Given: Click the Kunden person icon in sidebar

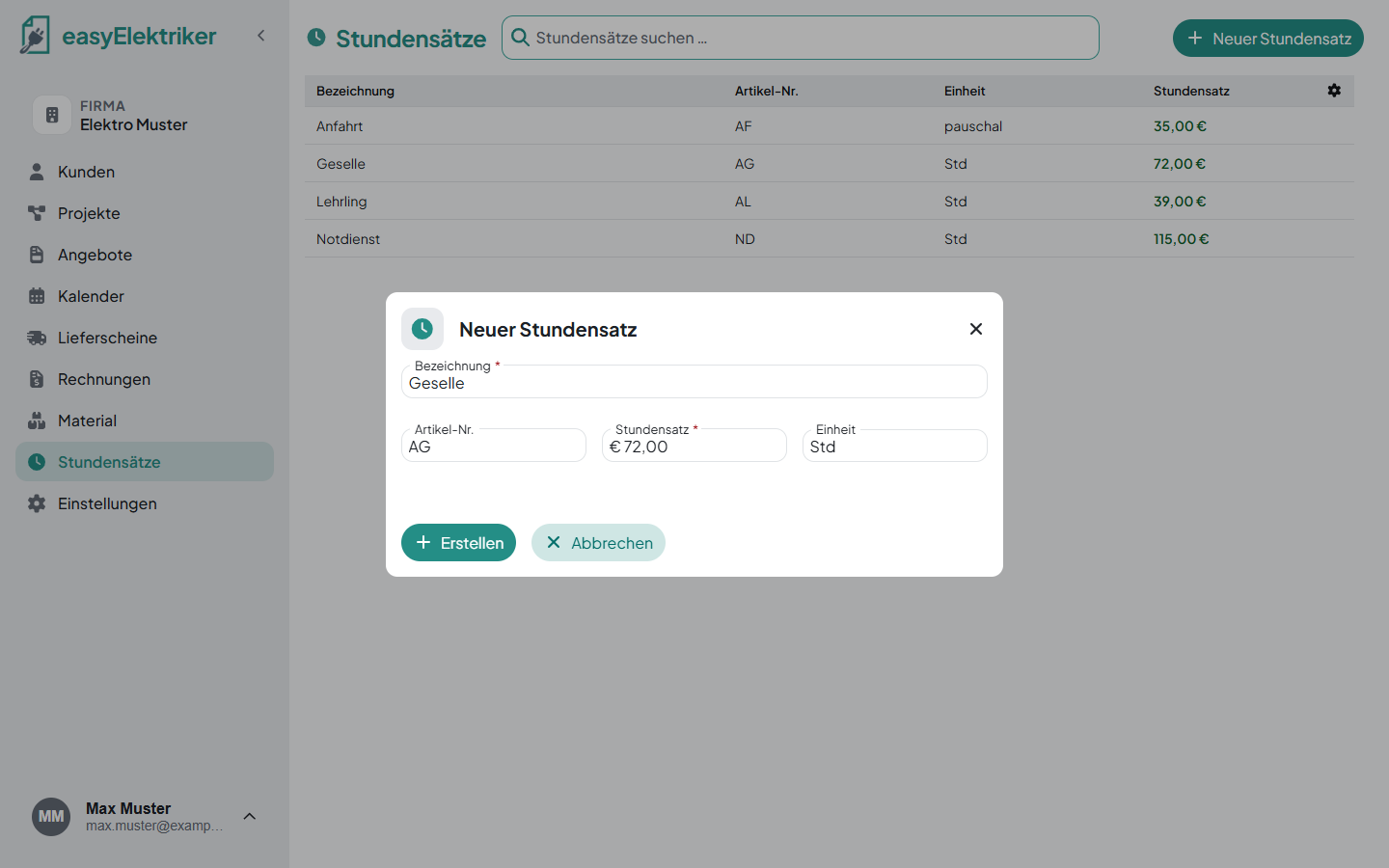Looking at the screenshot, I should pos(37,172).
